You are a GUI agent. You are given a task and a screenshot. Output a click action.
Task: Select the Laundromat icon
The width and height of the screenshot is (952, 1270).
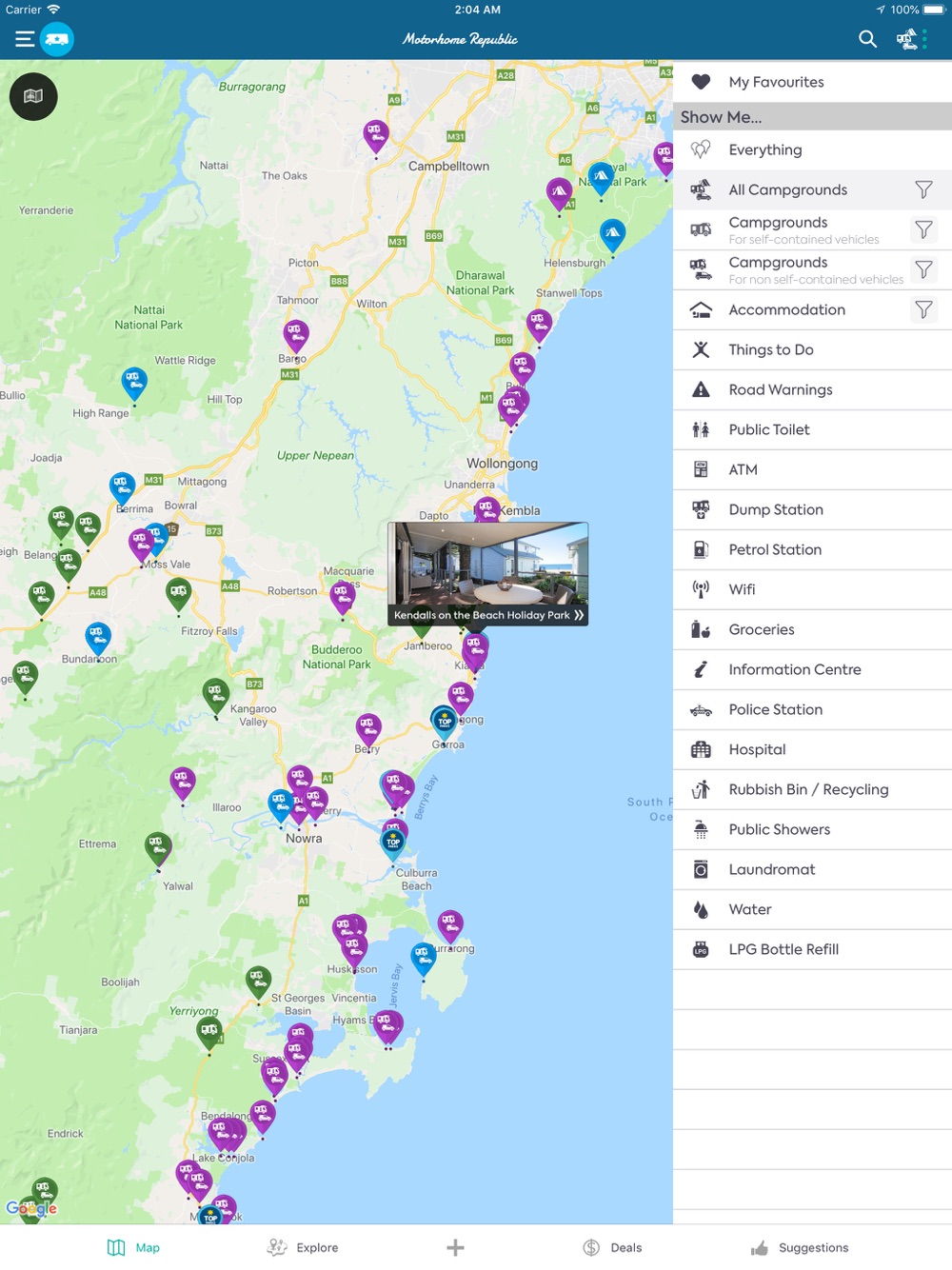pyautogui.click(x=701, y=869)
